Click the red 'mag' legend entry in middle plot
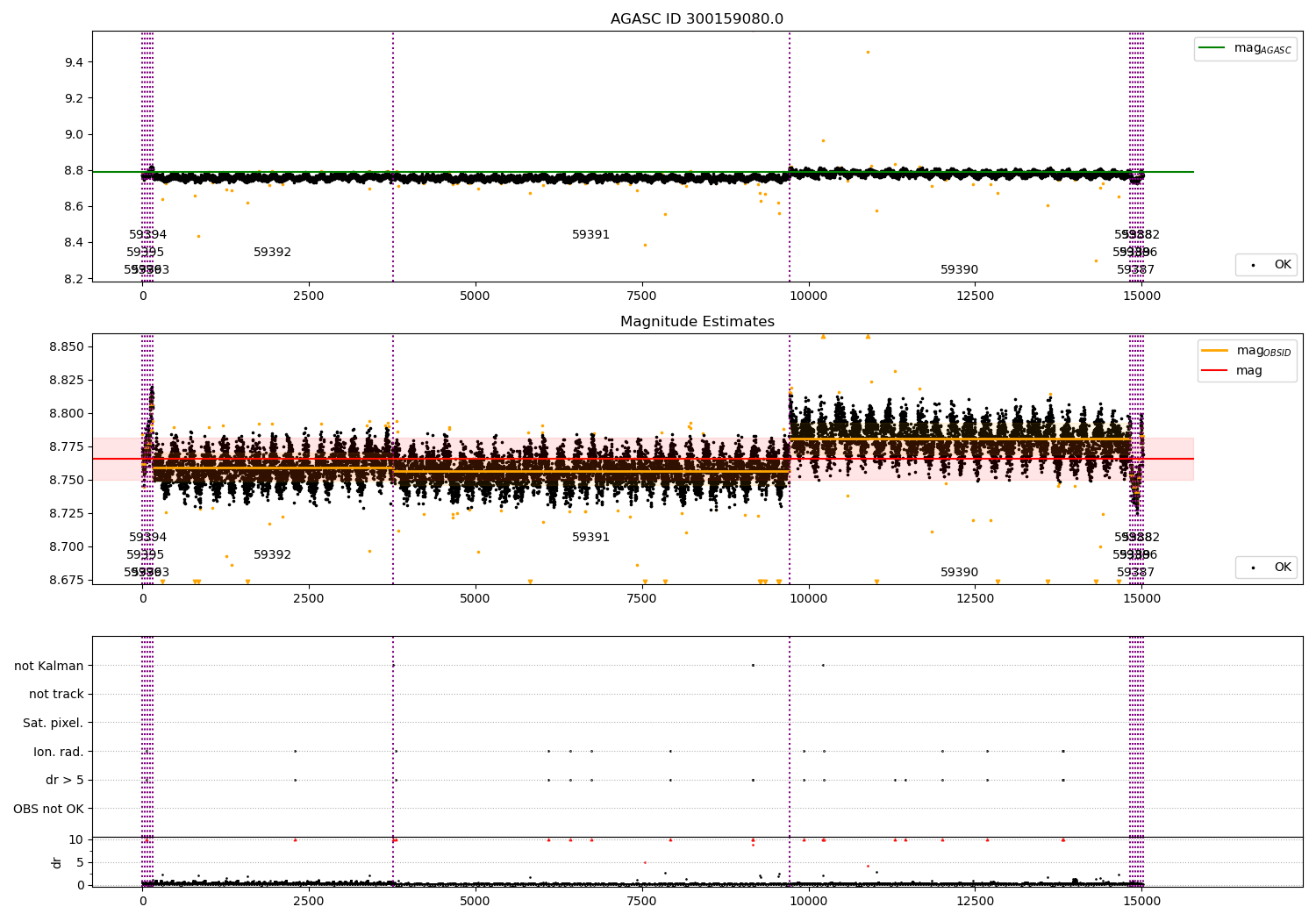The image size is (1316, 921). click(1233, 371)
